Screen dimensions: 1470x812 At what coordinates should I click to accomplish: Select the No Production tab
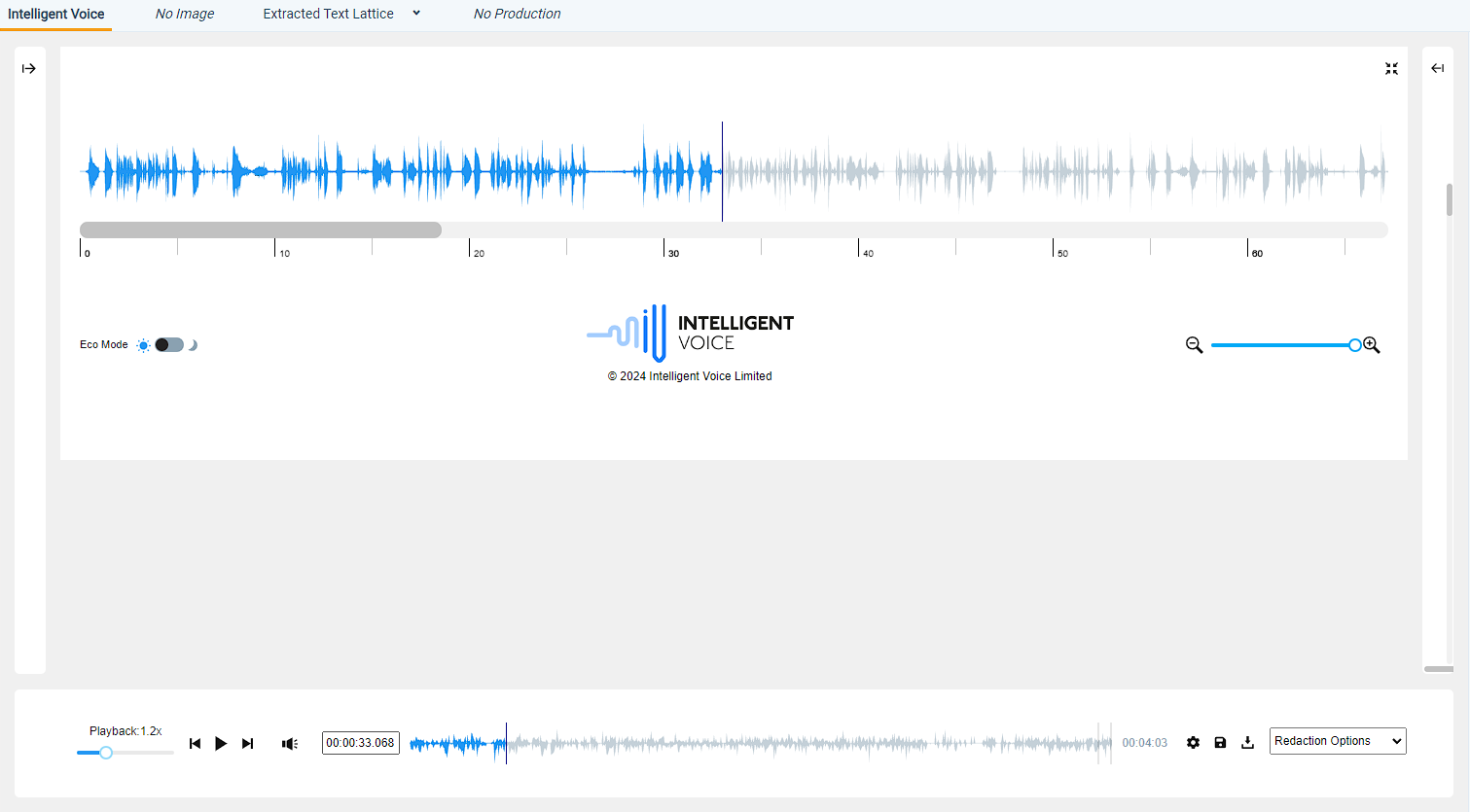click(517, 14)
